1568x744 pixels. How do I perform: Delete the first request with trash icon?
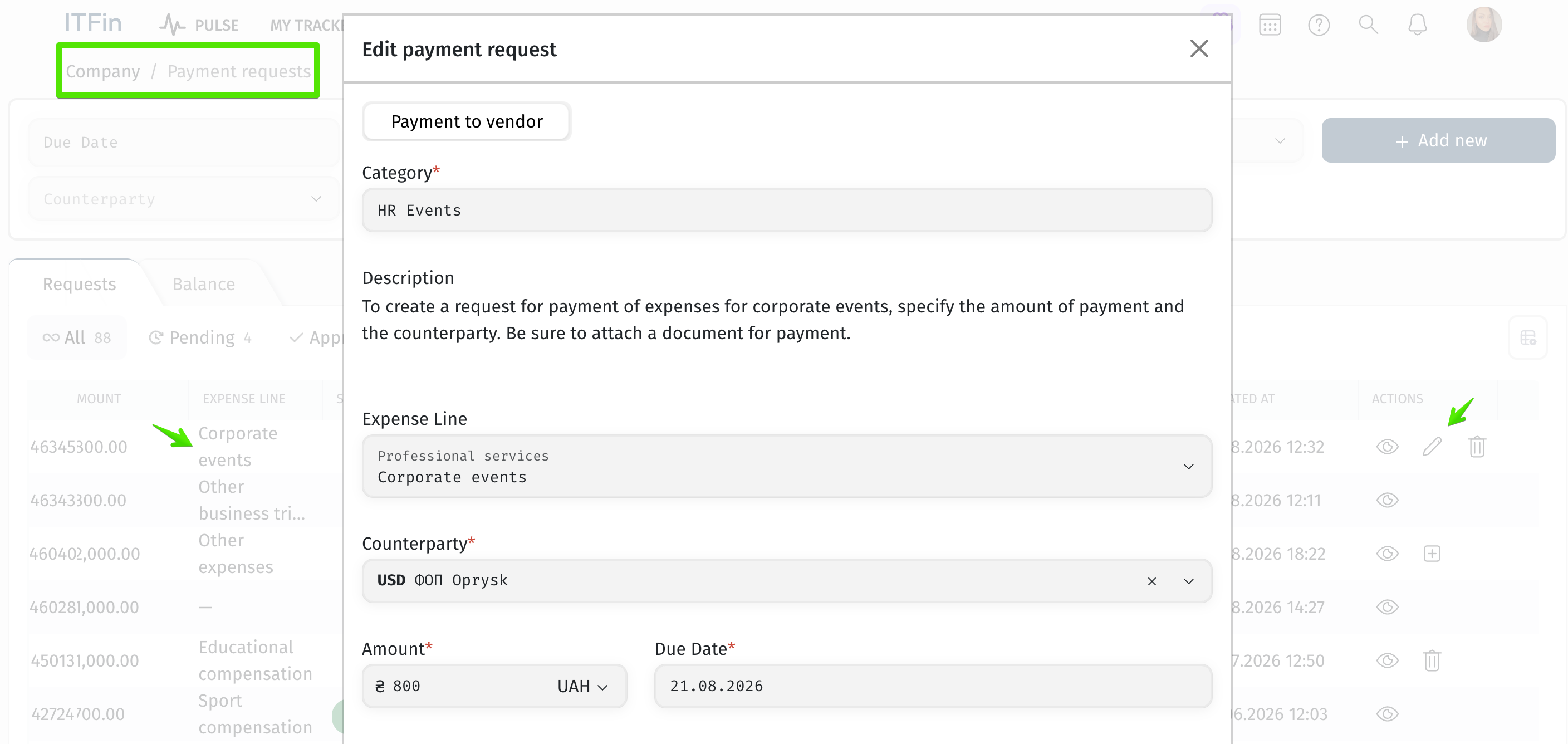click(x=1477, y=446)
